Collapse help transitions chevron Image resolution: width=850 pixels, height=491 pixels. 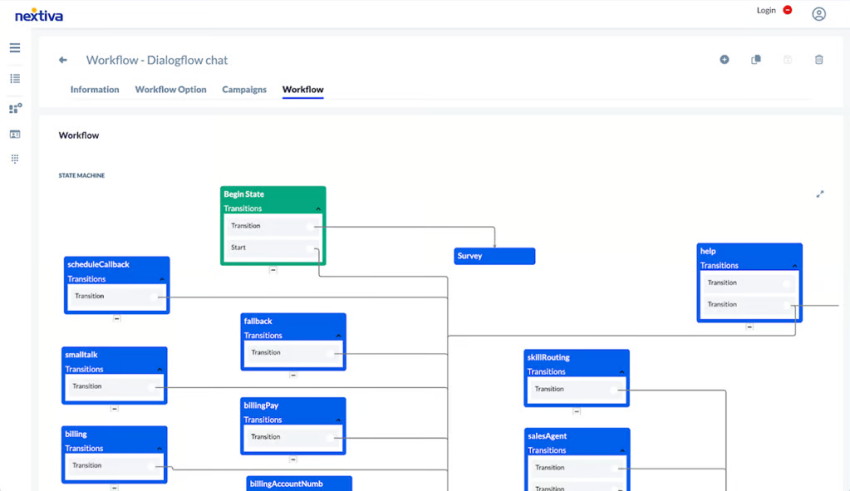click(795, 266)
